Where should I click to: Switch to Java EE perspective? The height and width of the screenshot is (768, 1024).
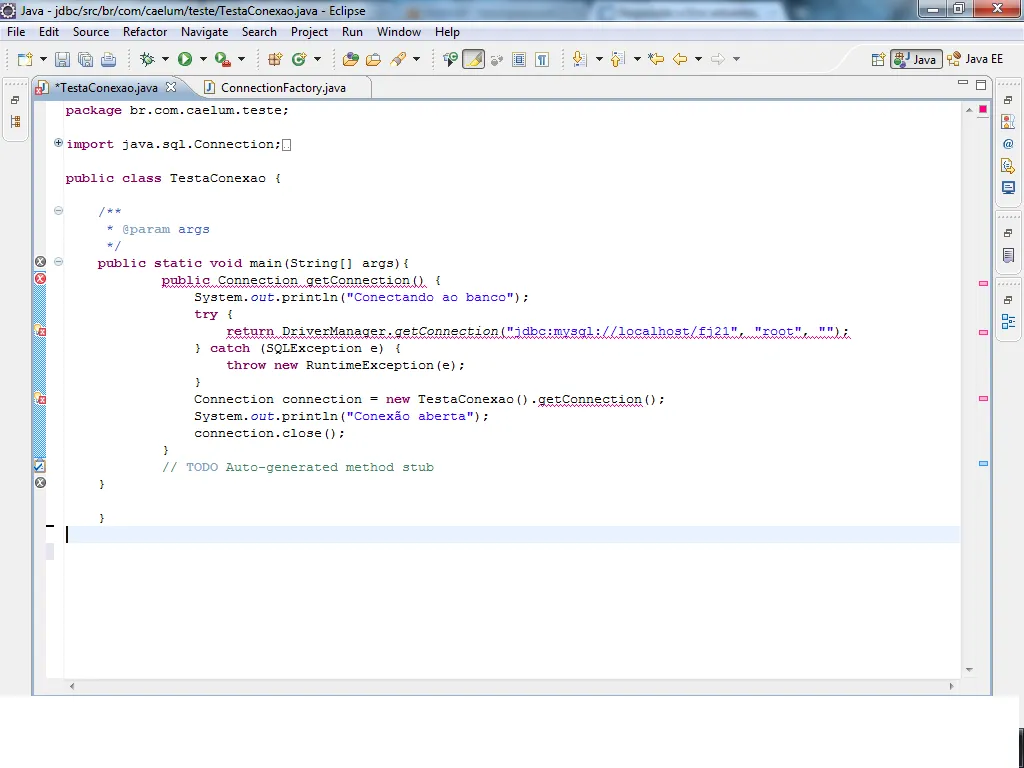coord(975,60)
